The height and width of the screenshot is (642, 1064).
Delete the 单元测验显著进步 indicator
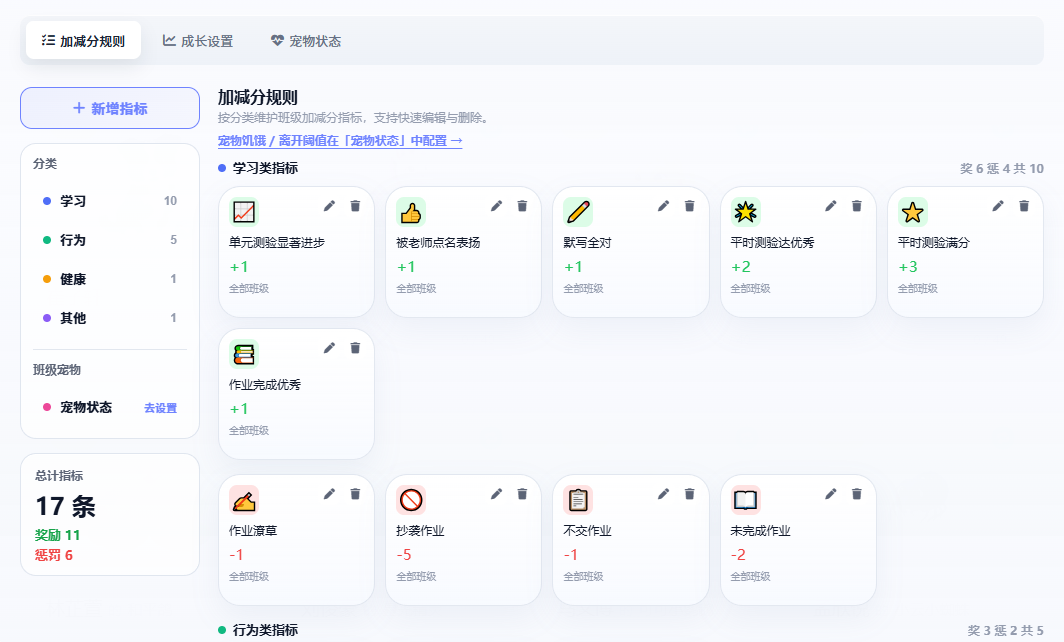[x=355, y=206]
